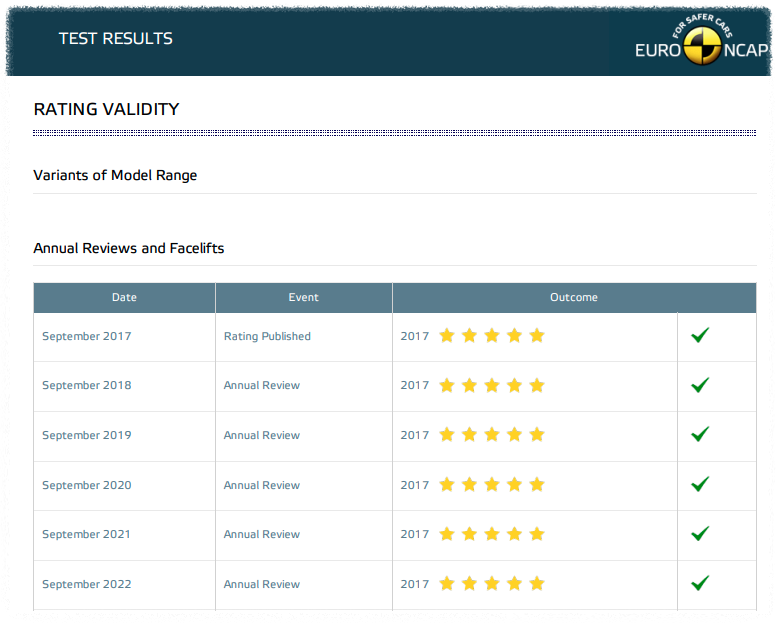
Task: Click the 'Annual Reviews and Facelifts' subheading
Action: (x=129, y=248)
